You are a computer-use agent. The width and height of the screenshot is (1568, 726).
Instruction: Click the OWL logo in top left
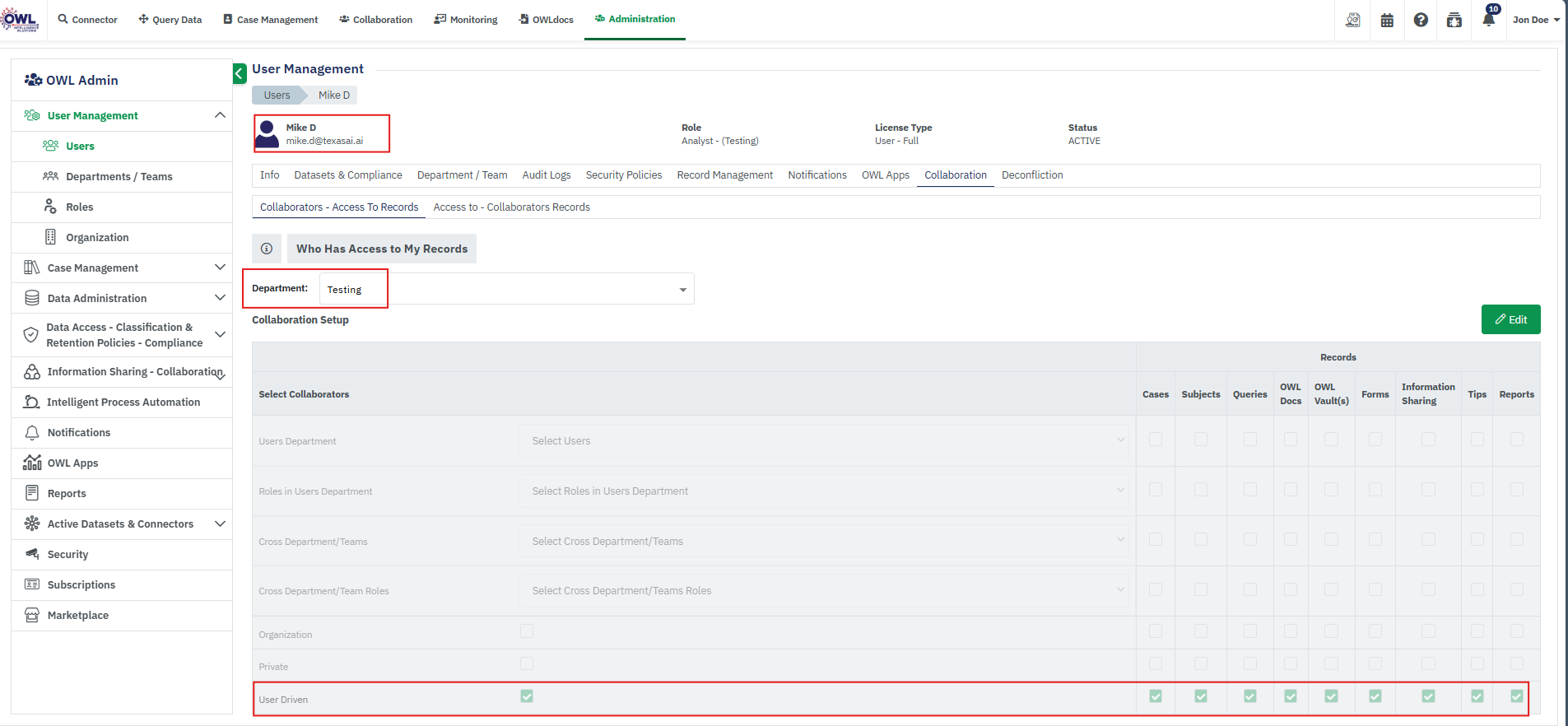coord(20,20)
